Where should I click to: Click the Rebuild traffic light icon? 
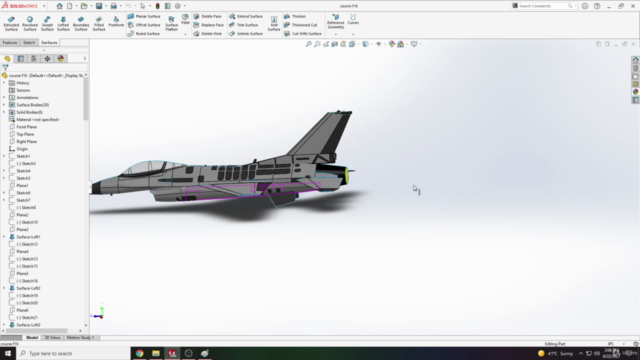pos(158,6)
